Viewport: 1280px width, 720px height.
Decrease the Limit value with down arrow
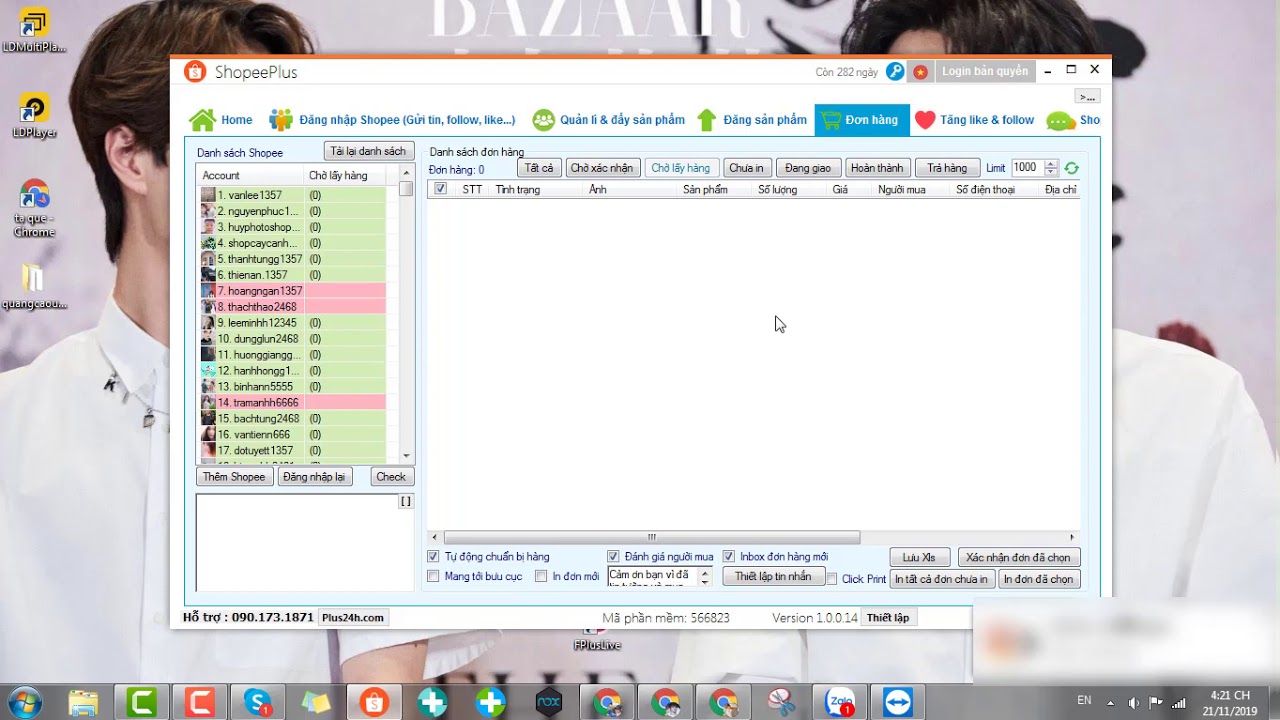coord(1050,172)
